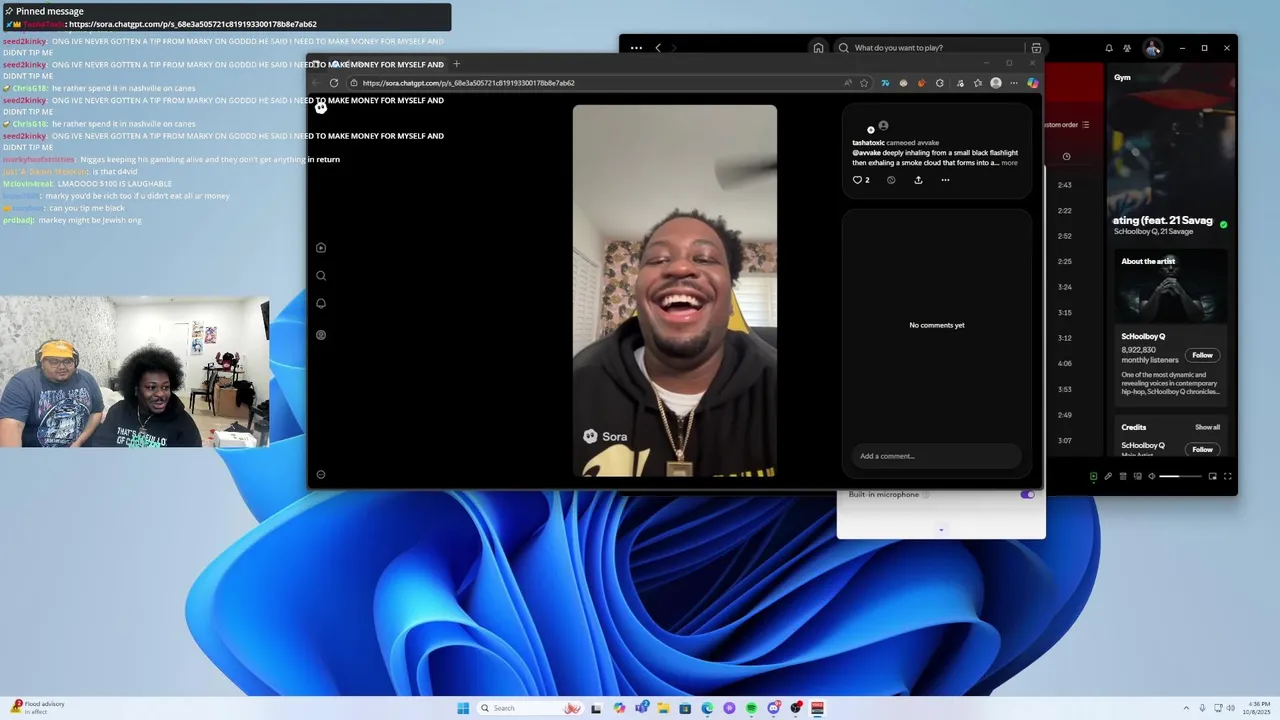Select the track with duration 2:43
This screenshot has height=720, width=1280.
coord(1065,185)
